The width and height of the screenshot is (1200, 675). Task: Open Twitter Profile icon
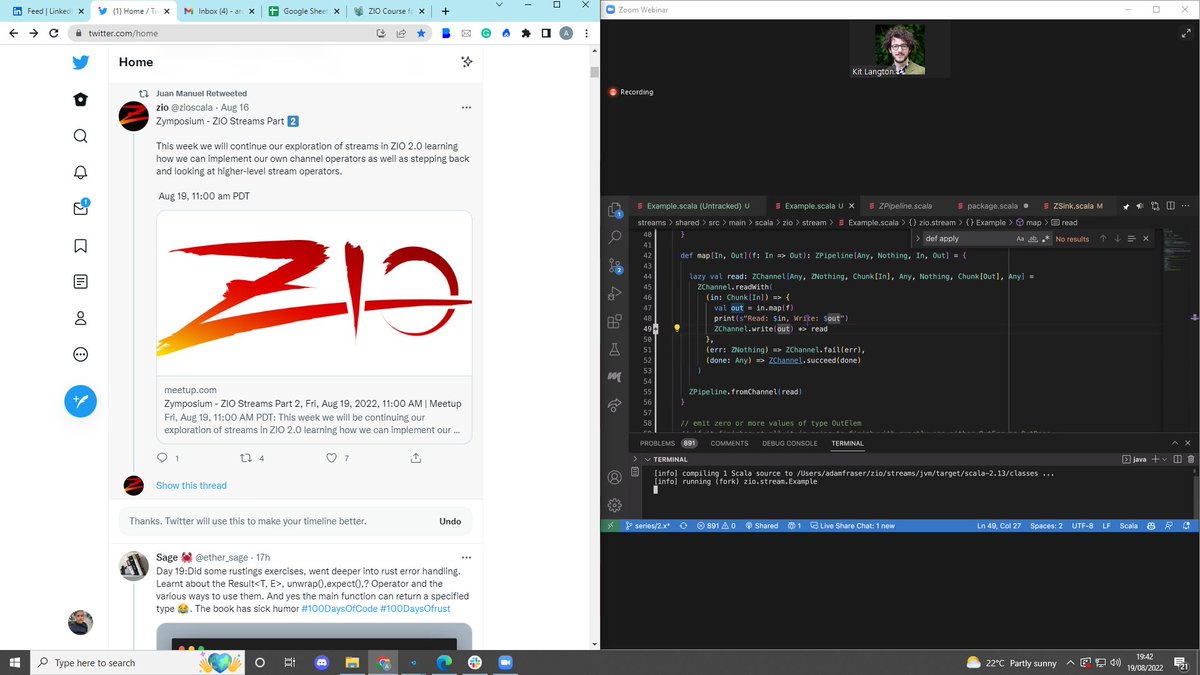click(x=81, y=319)
